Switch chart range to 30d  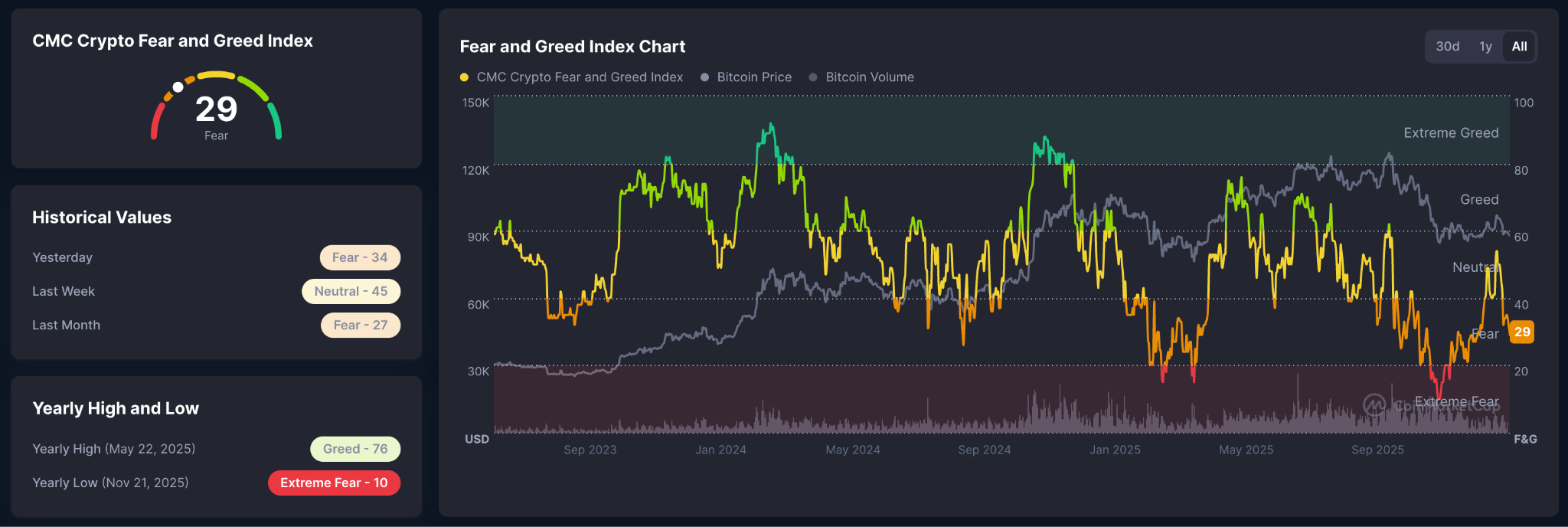coord(1447,47)
